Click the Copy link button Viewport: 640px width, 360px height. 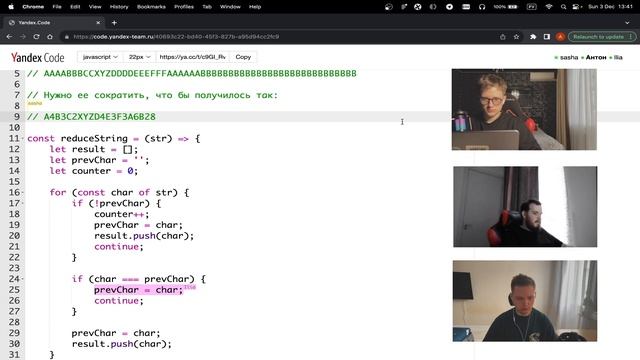click(243, 57)
